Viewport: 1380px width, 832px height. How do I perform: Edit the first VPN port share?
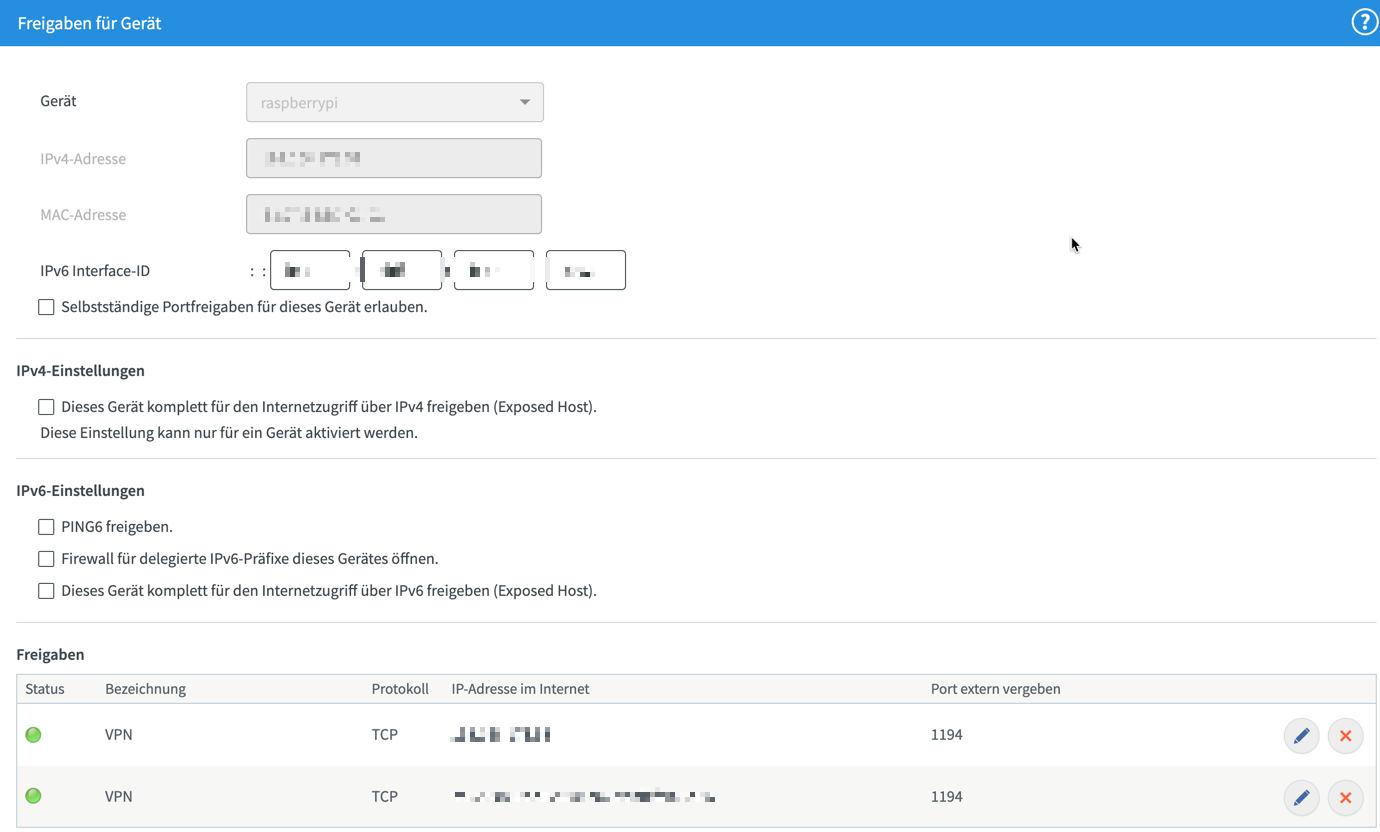[x=1301, y=736]
